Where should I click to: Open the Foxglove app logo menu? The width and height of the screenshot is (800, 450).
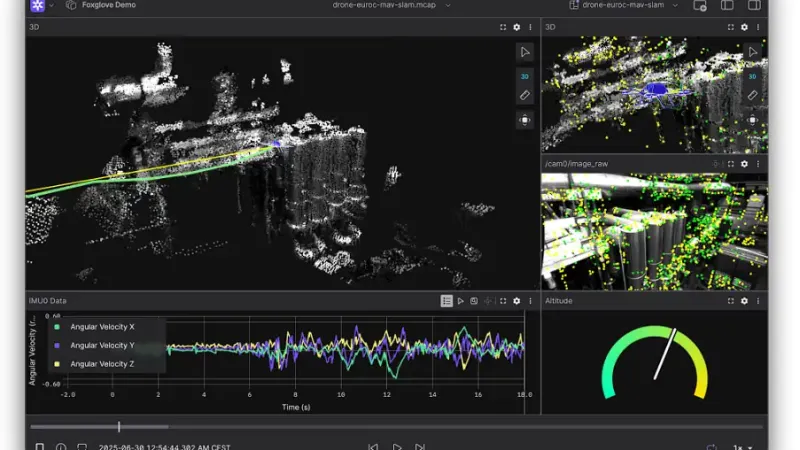(38, 6)
